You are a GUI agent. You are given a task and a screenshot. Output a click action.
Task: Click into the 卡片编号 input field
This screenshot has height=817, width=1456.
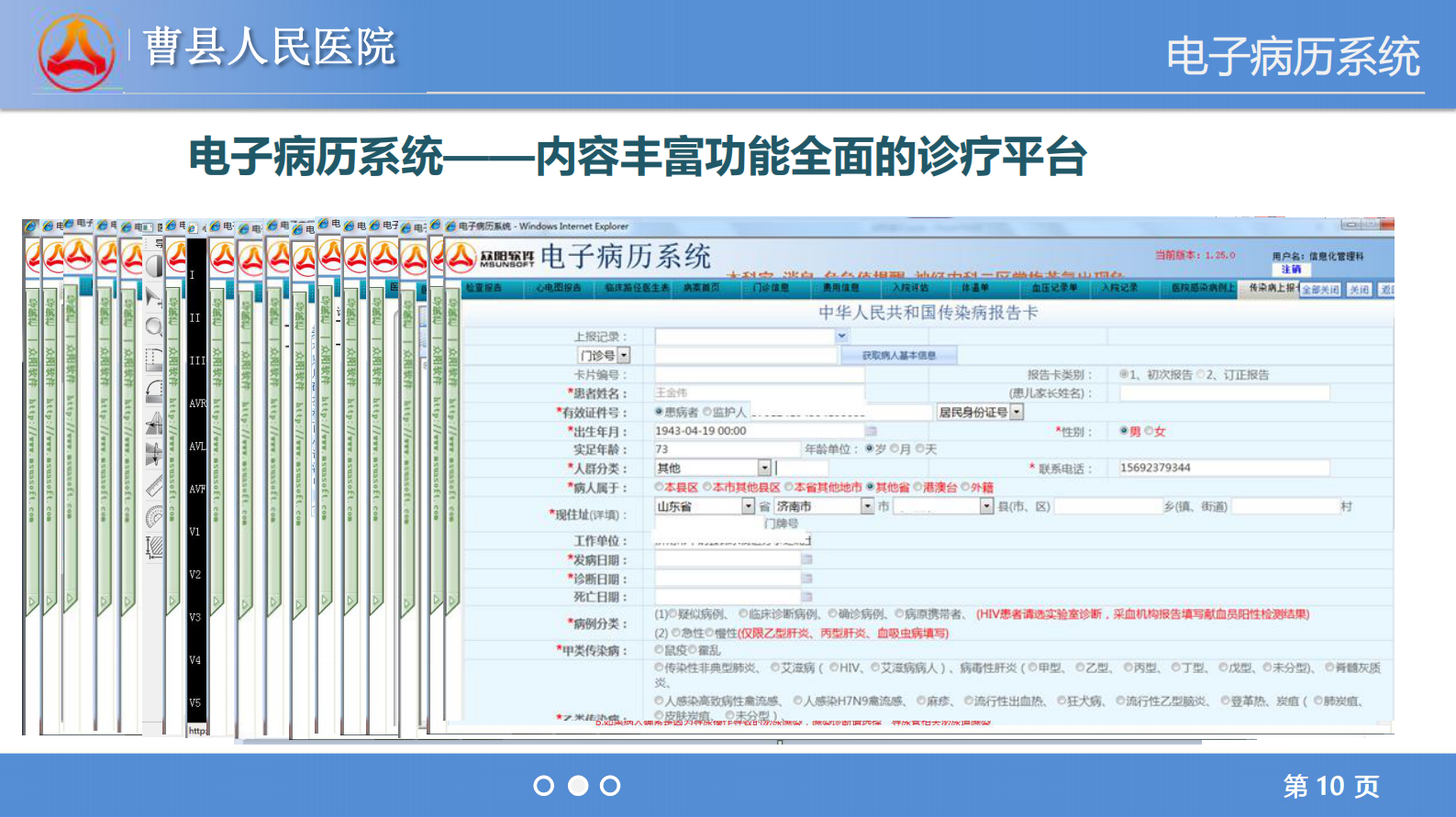pyautogui.click(x=760, y=374)
